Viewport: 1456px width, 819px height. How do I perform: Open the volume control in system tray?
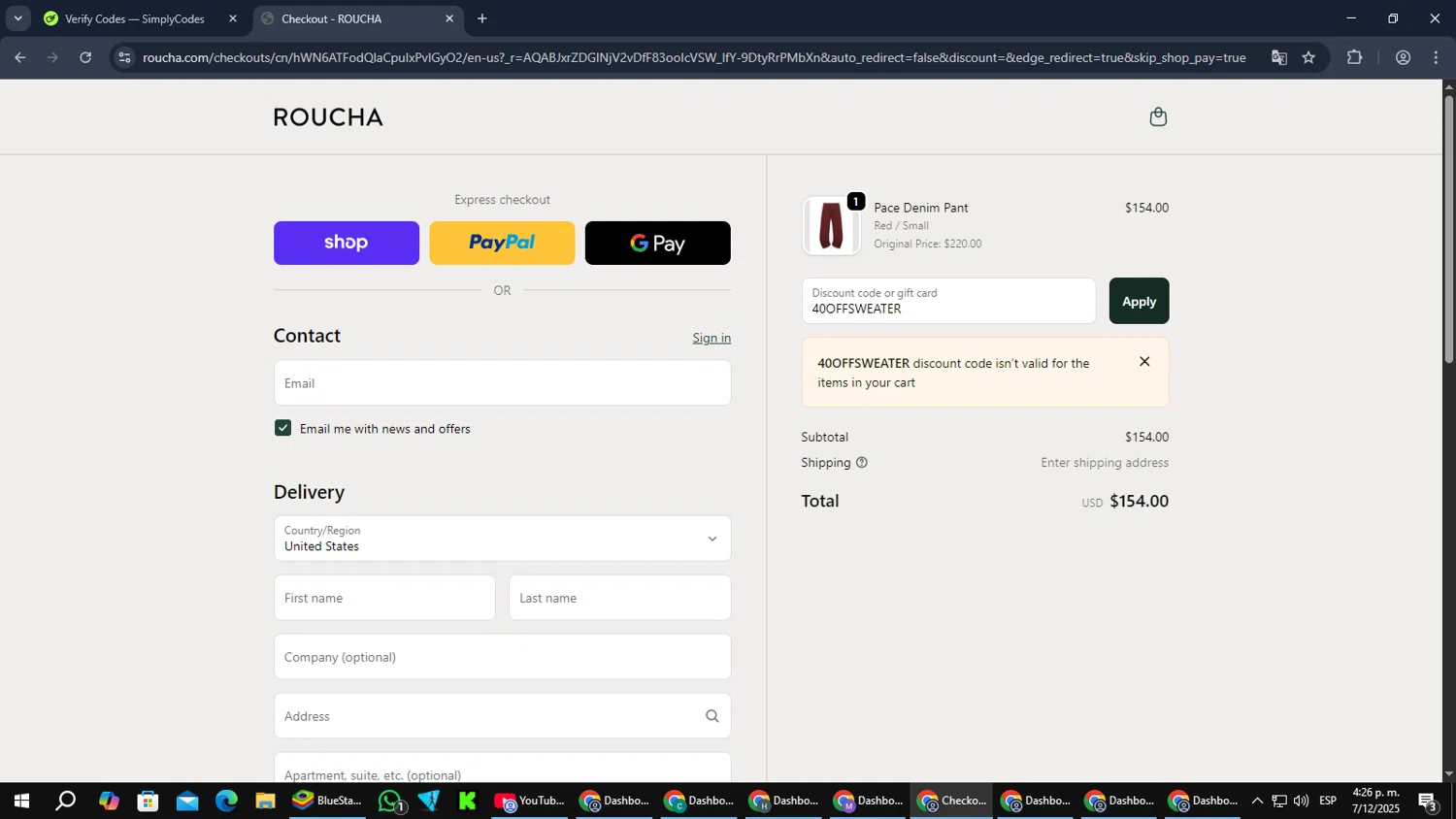tap(1301, 801)
